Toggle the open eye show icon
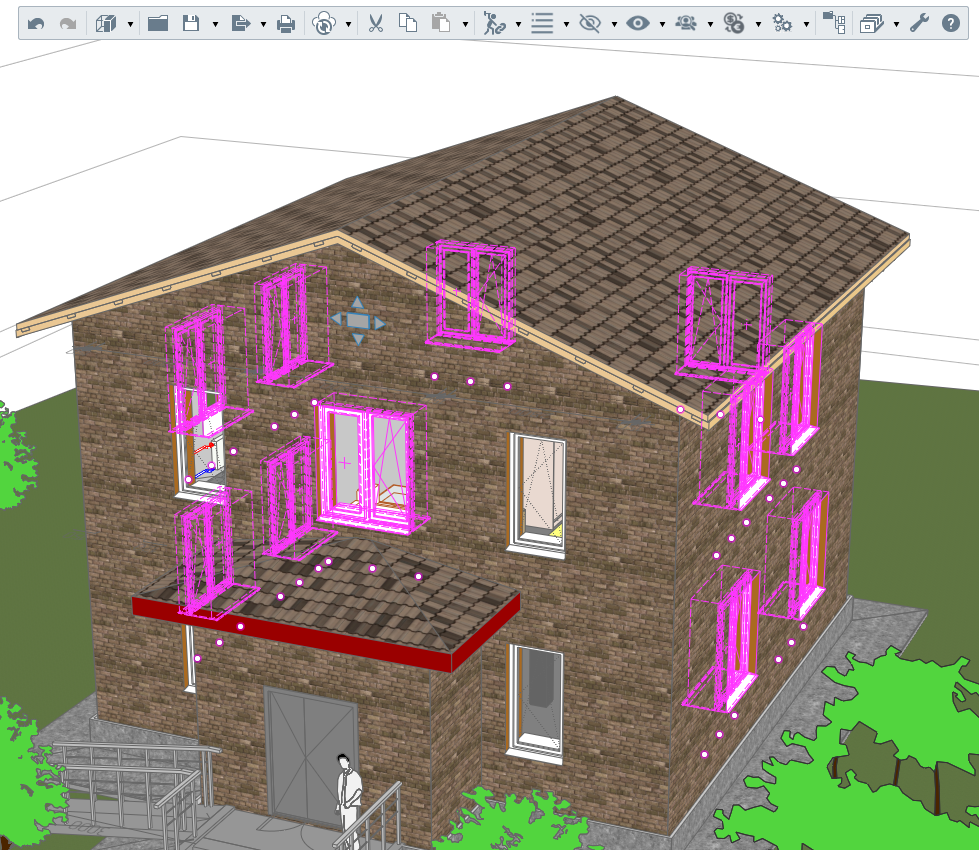This screenshot has width=979, height=850. click(x=637, y=24)
